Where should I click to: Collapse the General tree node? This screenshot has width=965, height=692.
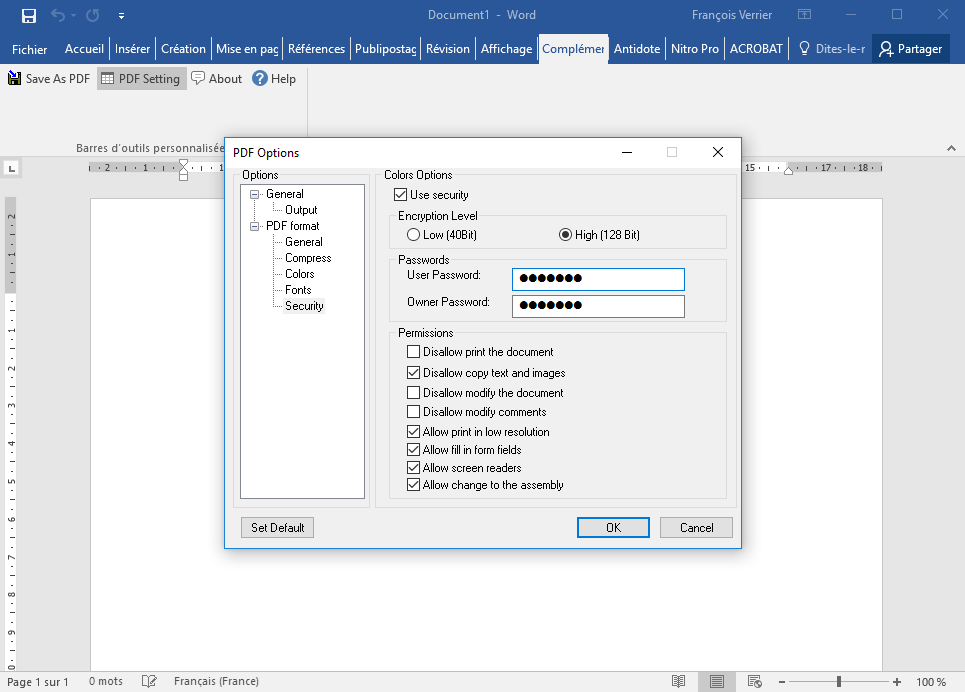(255, 194)
